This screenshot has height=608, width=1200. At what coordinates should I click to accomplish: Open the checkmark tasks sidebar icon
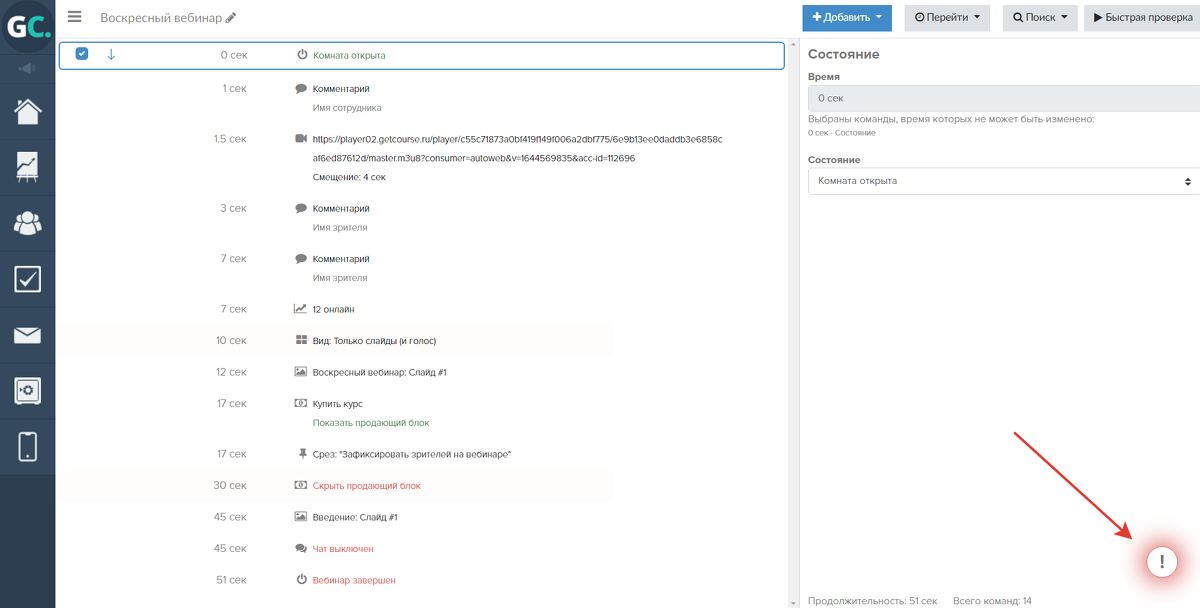point(28,279)
